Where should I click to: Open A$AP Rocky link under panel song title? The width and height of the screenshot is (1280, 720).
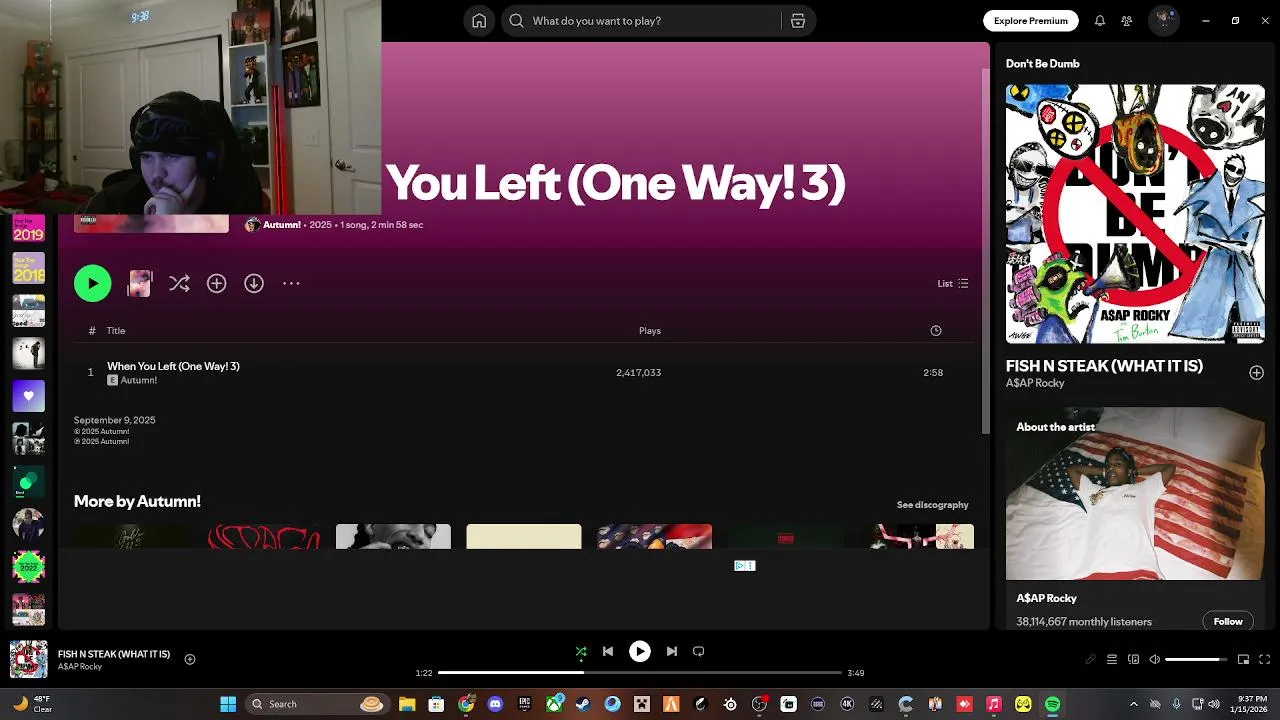point(1035,383)
